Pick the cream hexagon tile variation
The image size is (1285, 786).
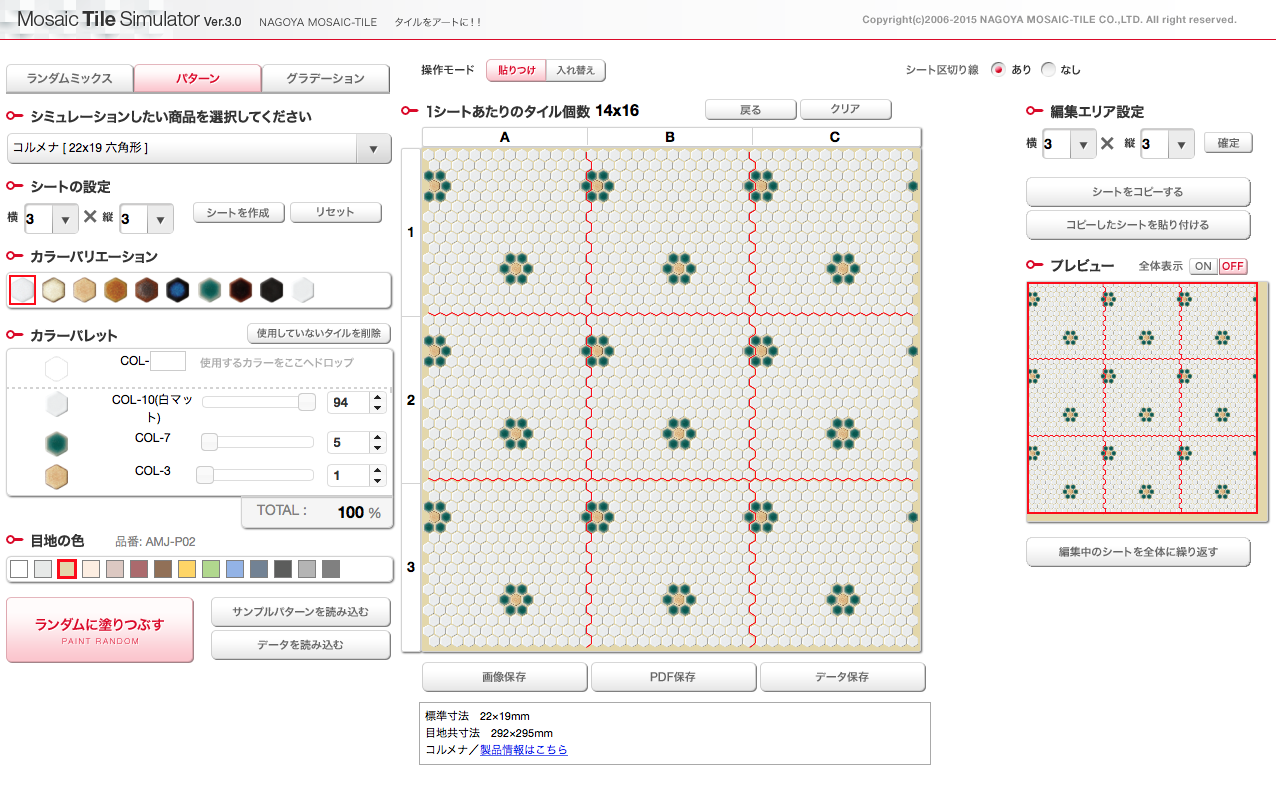coord(54,290)
